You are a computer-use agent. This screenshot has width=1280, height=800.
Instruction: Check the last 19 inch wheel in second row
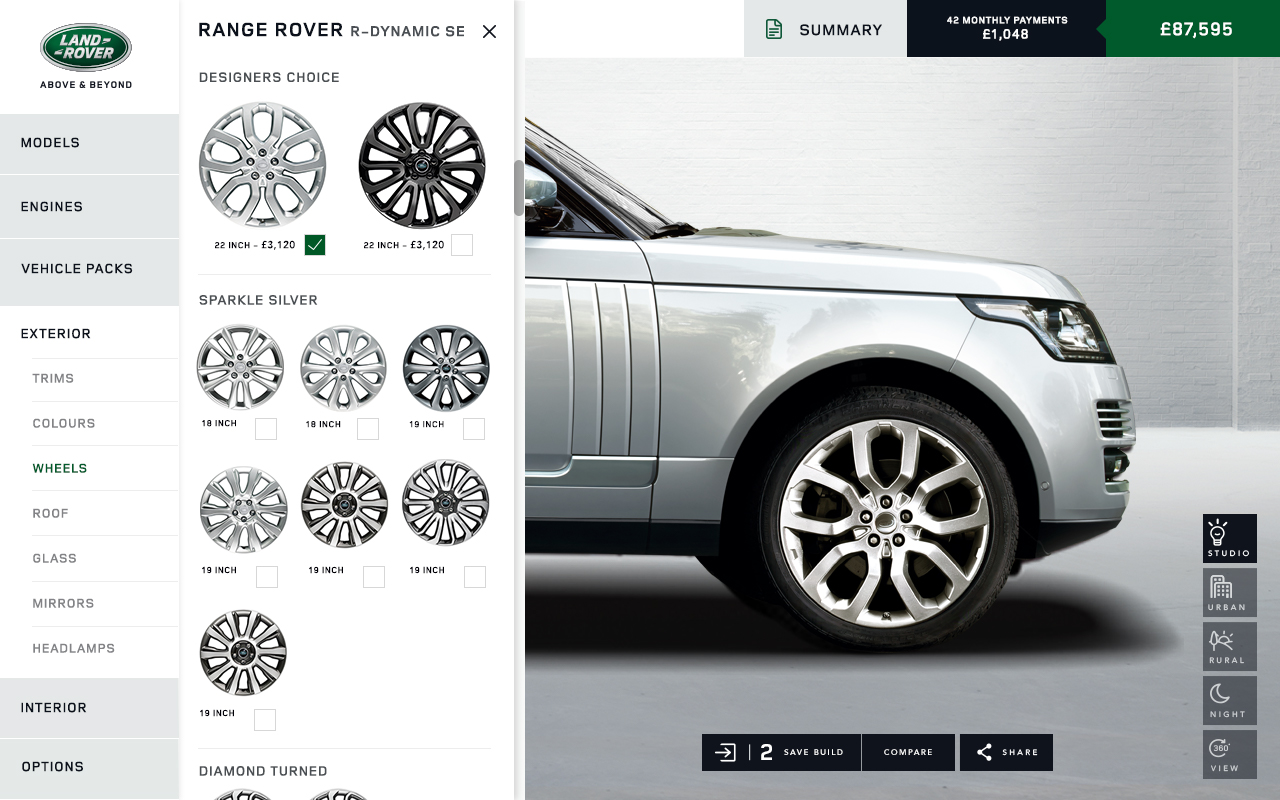click(x=475, y=577)
